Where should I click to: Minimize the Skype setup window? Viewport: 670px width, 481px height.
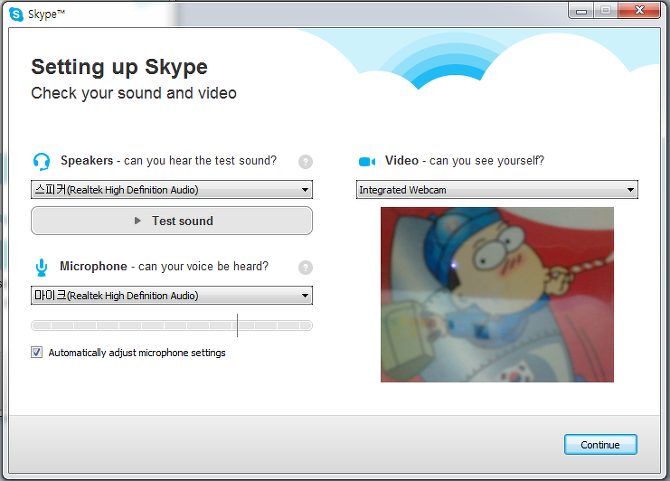581,11
